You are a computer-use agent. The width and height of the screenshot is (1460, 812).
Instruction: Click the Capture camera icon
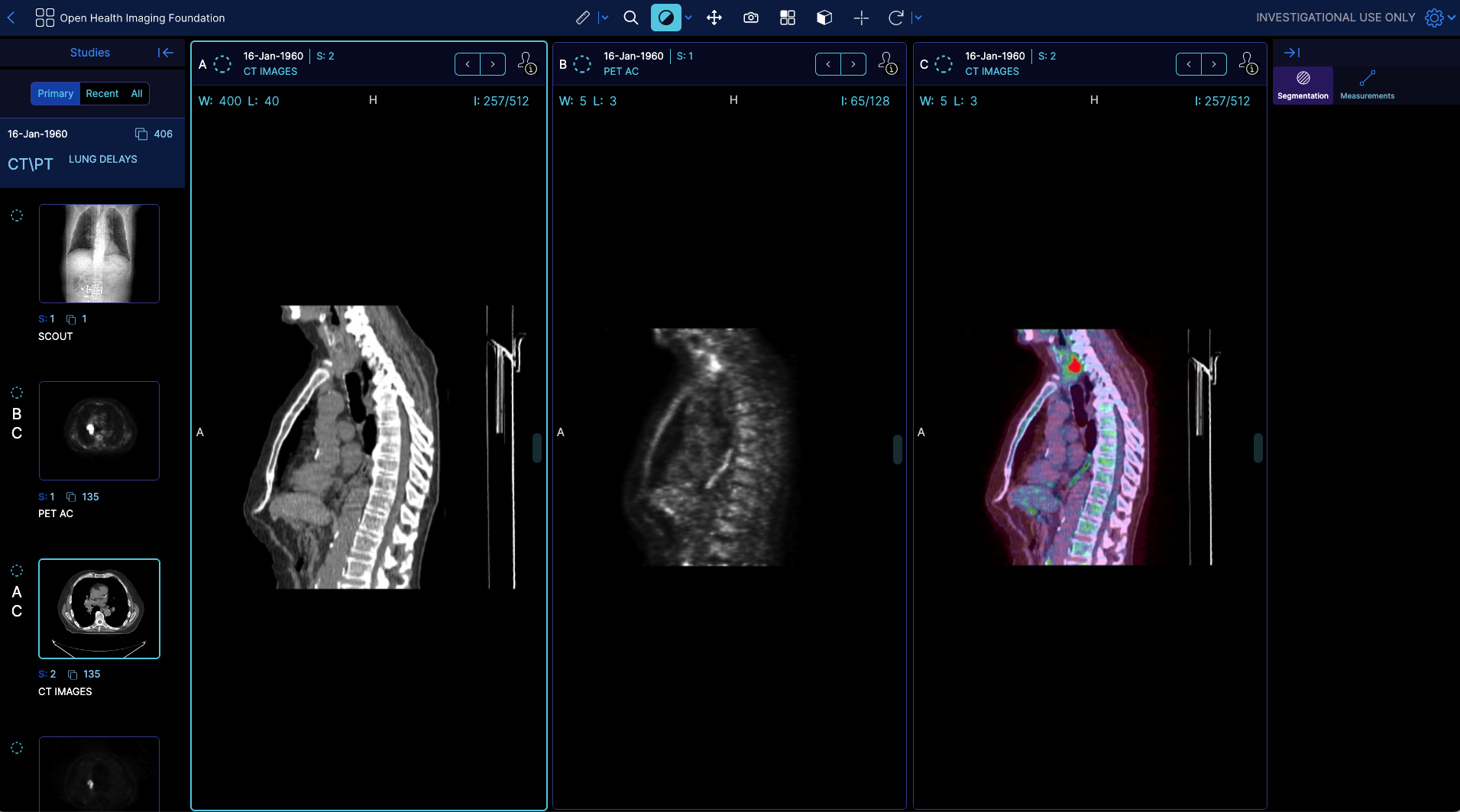pyautogui.click(x=751, y=18)
